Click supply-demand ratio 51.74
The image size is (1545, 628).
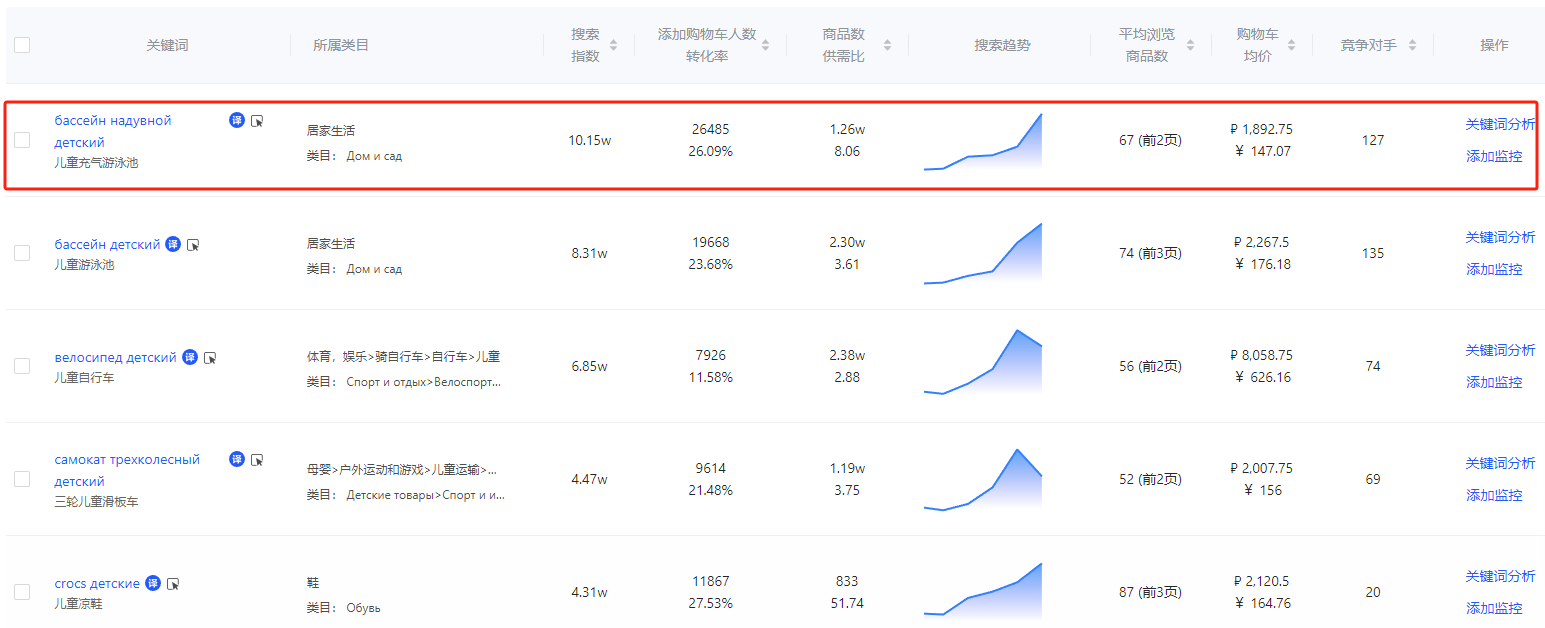click(847, 603)
